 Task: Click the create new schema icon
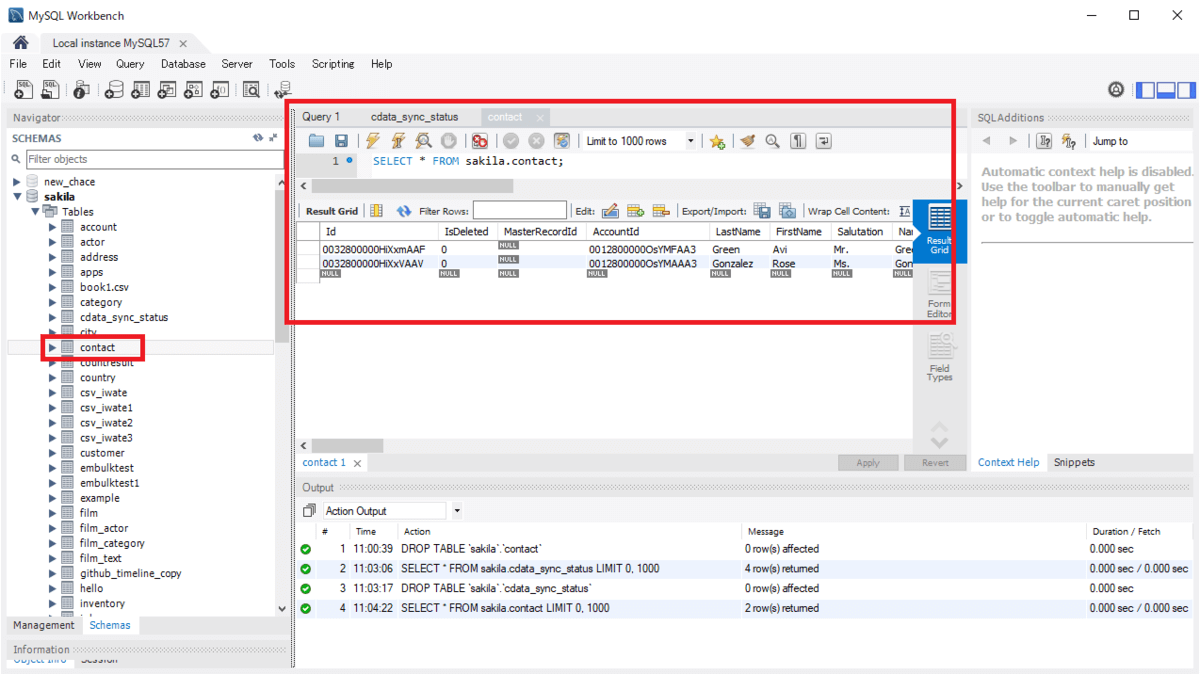(x=114, y=91)
